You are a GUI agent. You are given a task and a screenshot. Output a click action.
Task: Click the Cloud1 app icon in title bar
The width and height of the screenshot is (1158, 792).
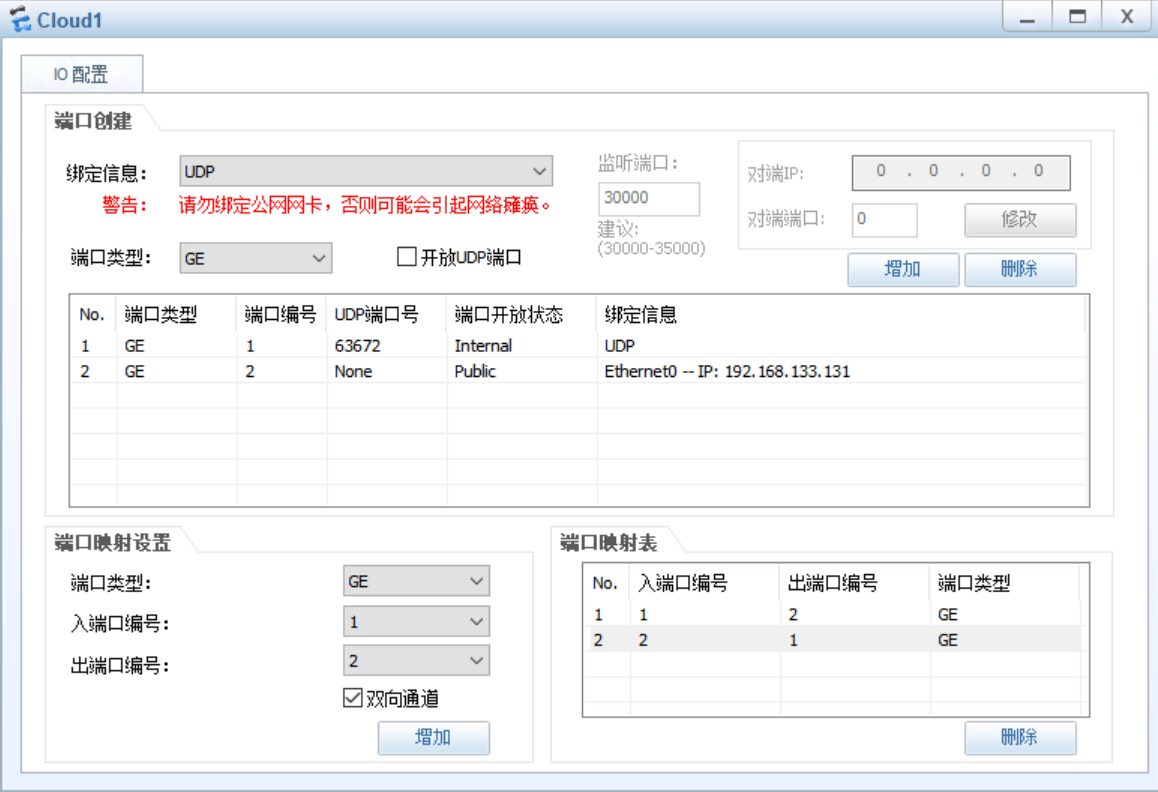(20, 20)
